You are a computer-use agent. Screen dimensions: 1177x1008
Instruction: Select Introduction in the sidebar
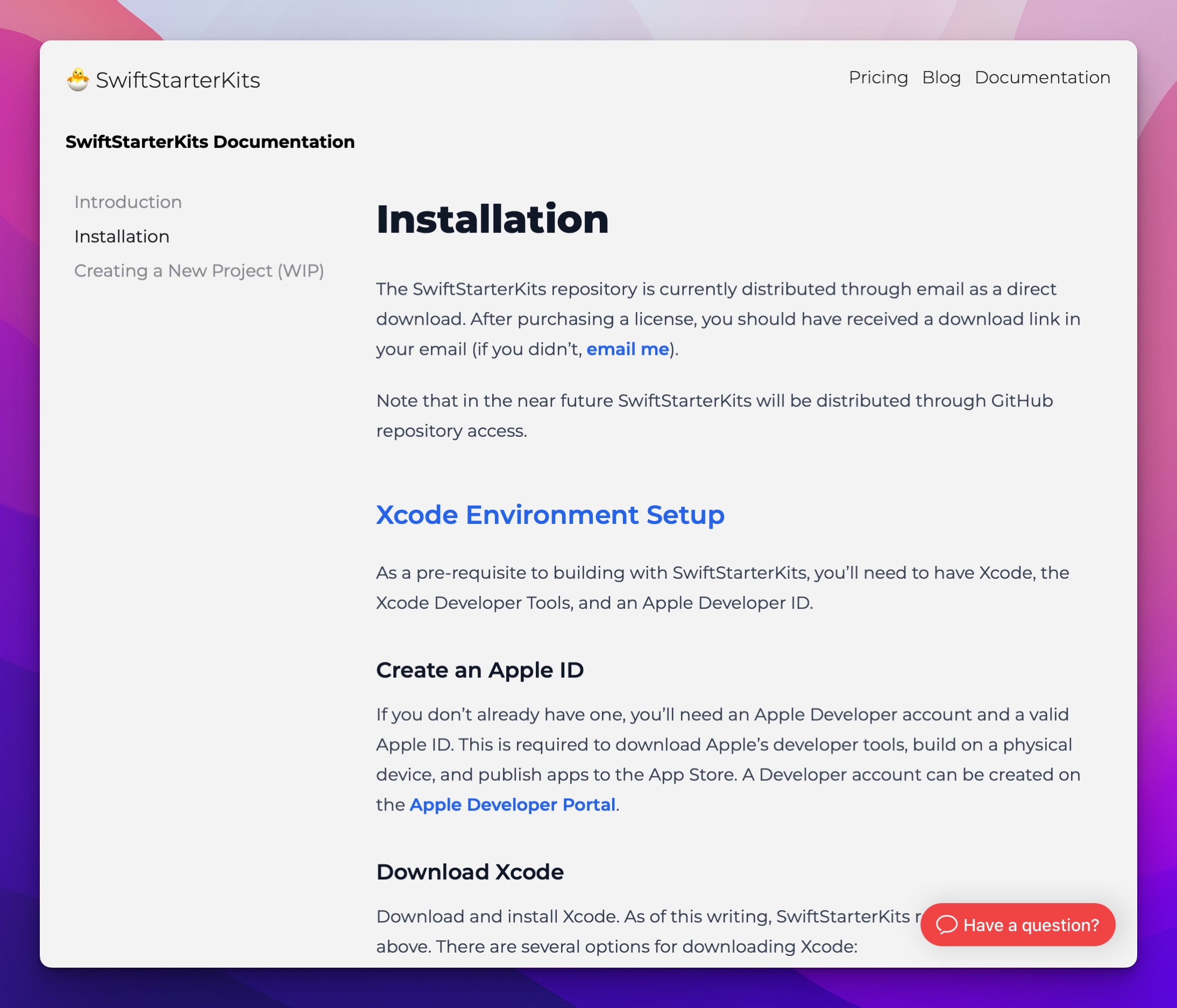pos(128,202)
